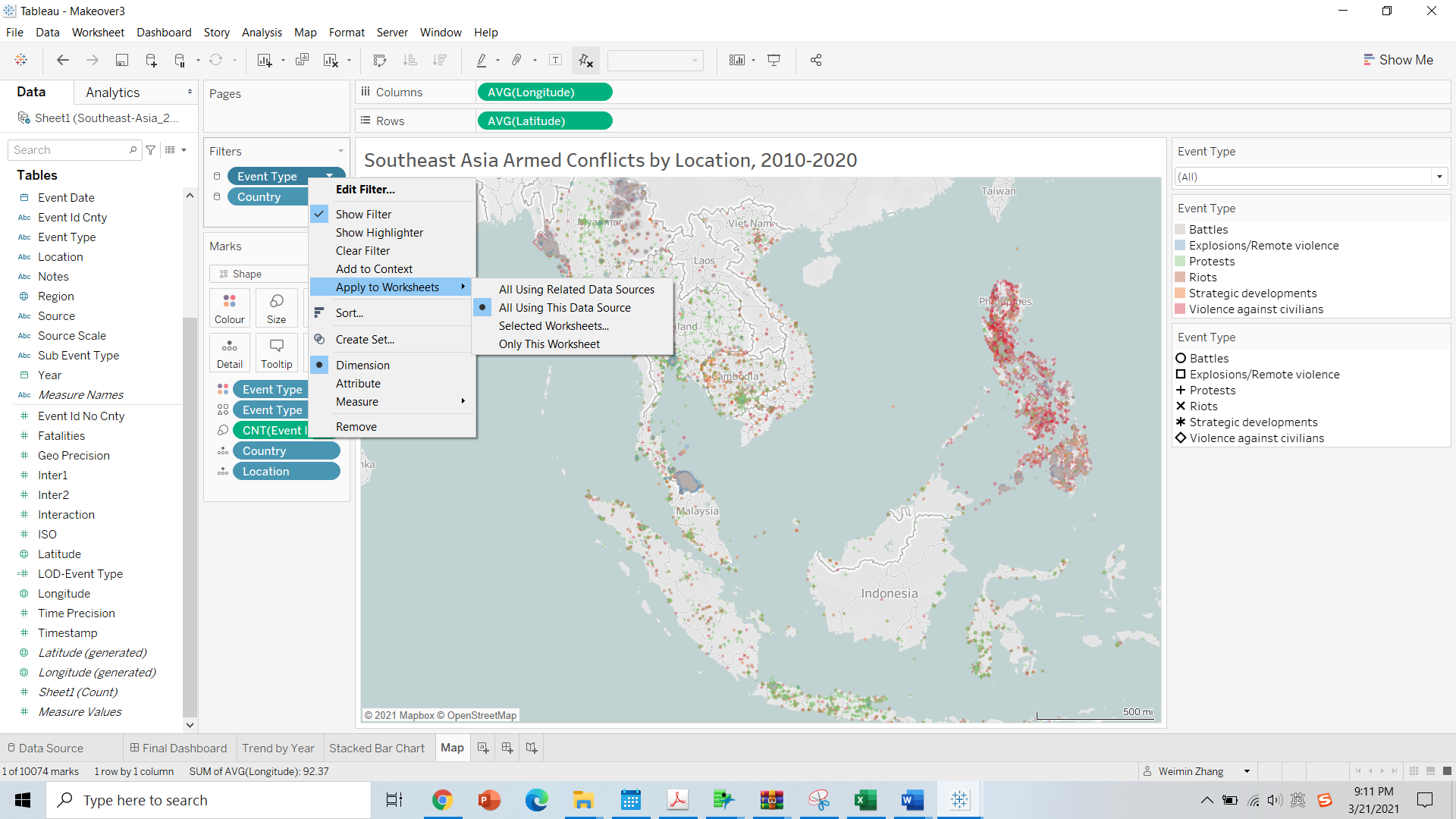
Task: Click the New Dashboard tab icon
Action: [x=507, y=748]
